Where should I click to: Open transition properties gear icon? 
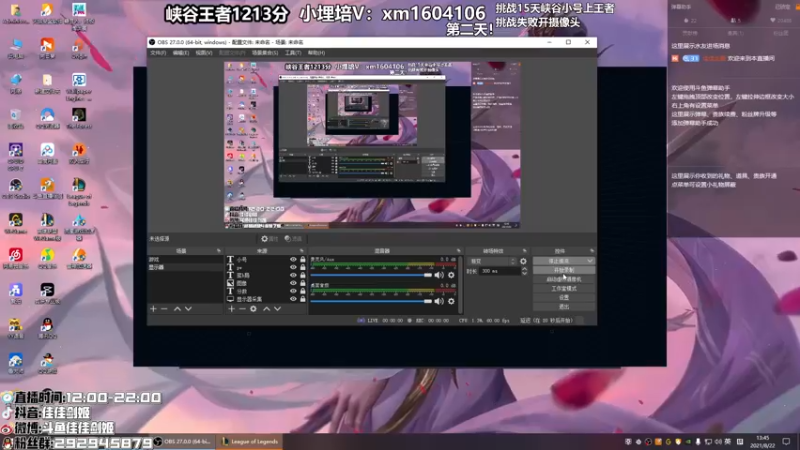[523, 261]
